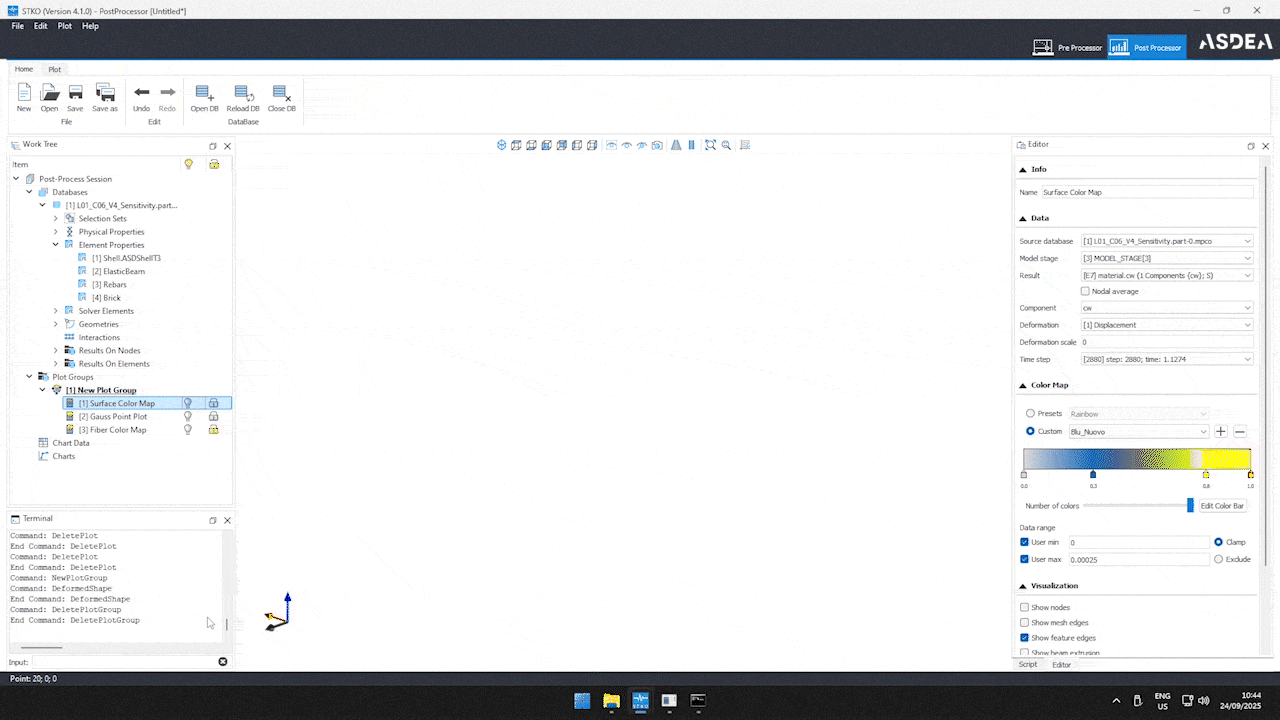Remove custom color map with minus button

tap(1240, 431)
